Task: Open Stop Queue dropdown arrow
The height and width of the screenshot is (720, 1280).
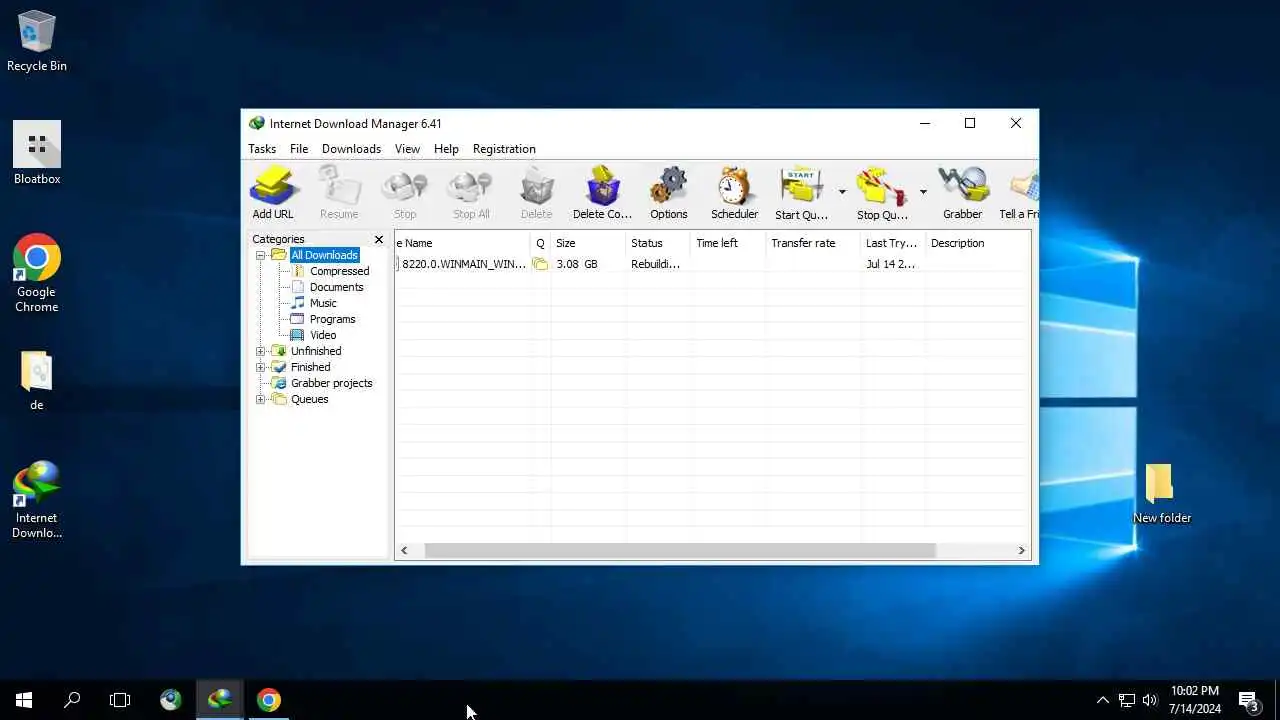Action: pyautogui.click(x=923, y=192)
